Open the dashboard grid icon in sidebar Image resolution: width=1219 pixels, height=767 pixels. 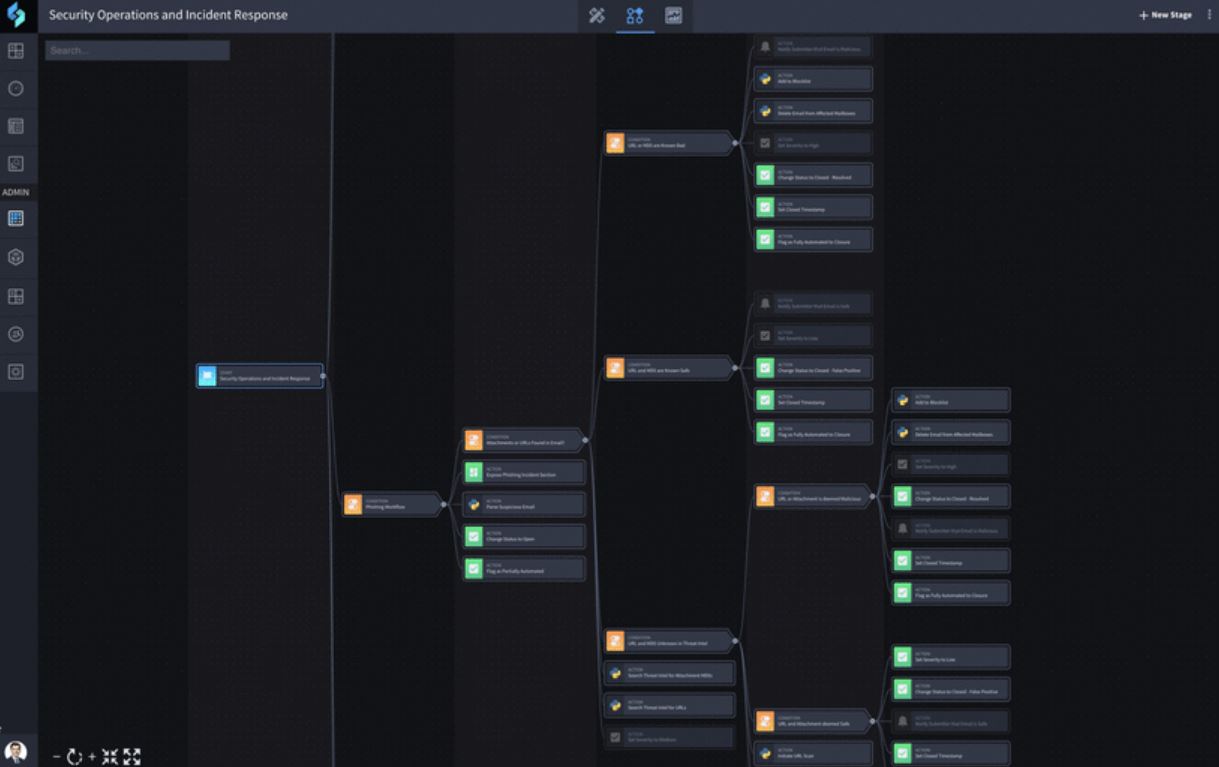[x=16, y=51]
